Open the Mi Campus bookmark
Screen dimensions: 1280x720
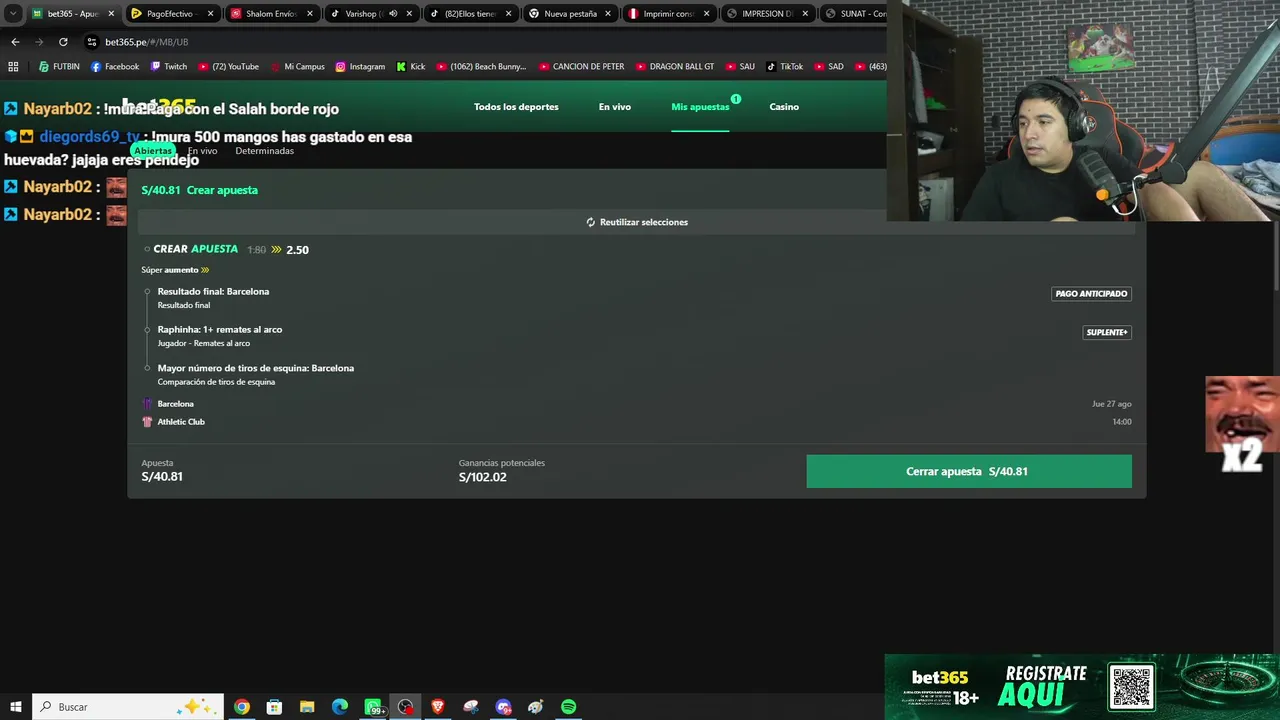click(298, 67)
